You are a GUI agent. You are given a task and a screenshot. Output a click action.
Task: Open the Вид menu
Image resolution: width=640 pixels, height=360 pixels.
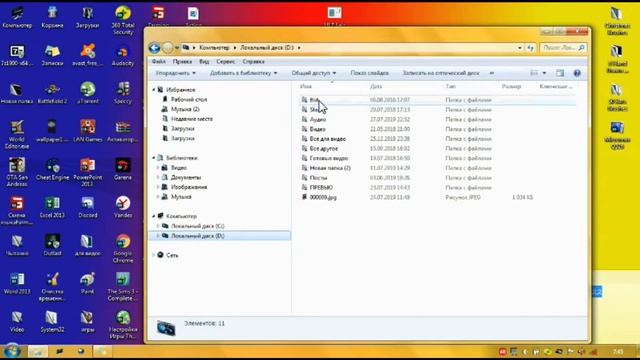point(204,62)
